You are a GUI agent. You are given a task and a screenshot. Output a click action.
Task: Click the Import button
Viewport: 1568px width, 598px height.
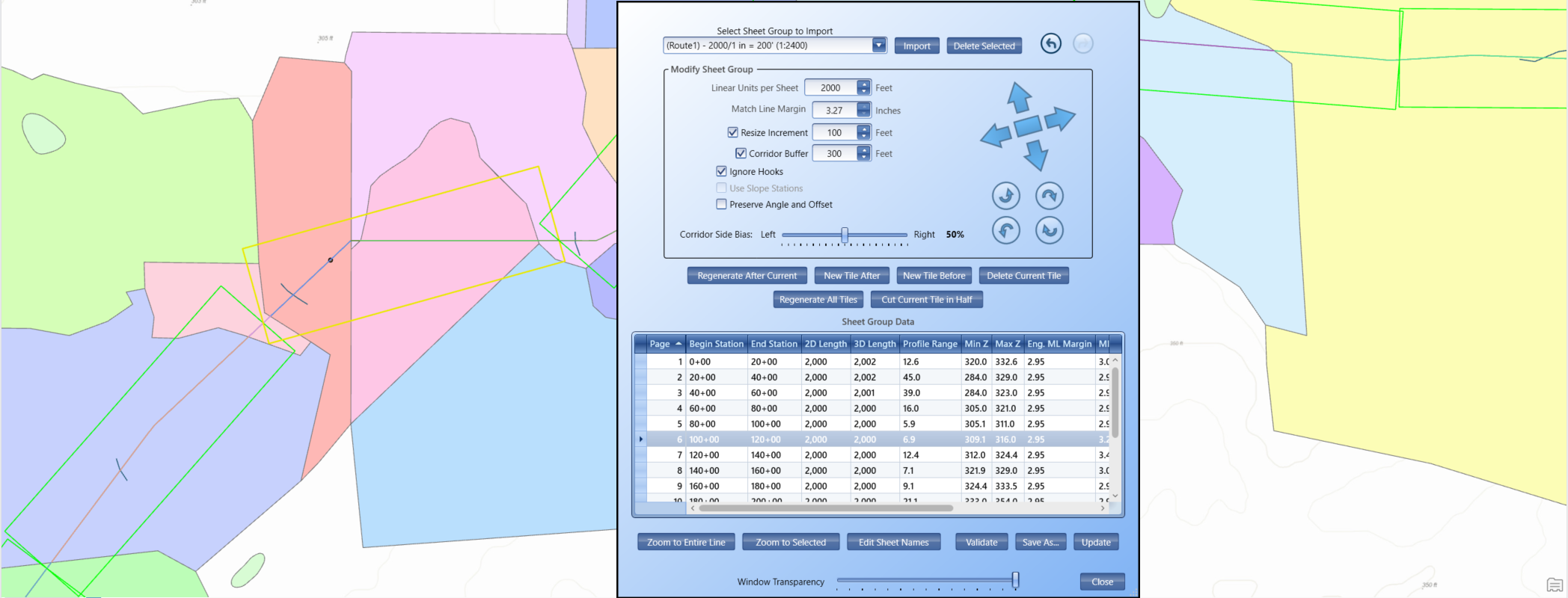[916, 46]
